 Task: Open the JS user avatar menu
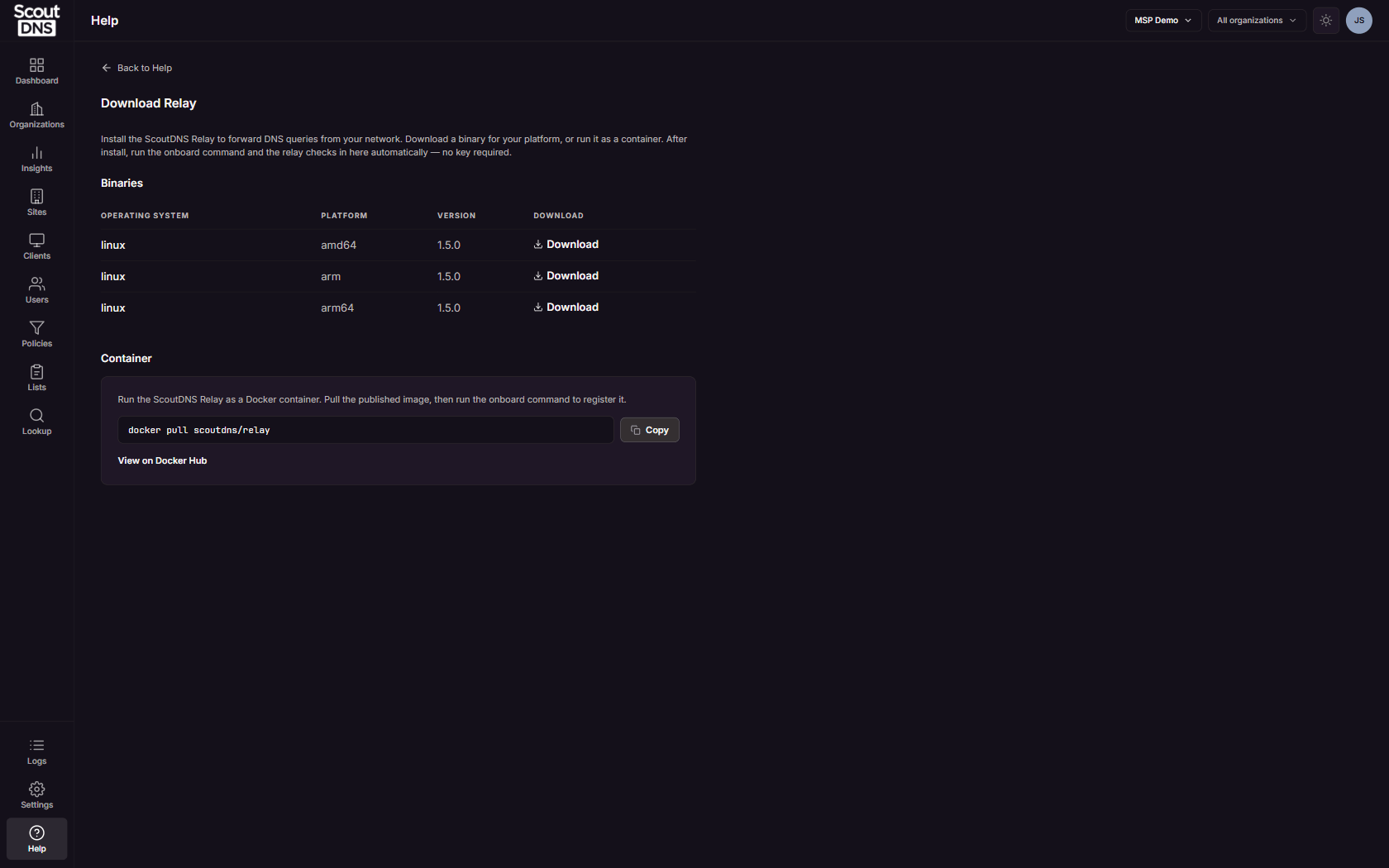coord(1358,21)
